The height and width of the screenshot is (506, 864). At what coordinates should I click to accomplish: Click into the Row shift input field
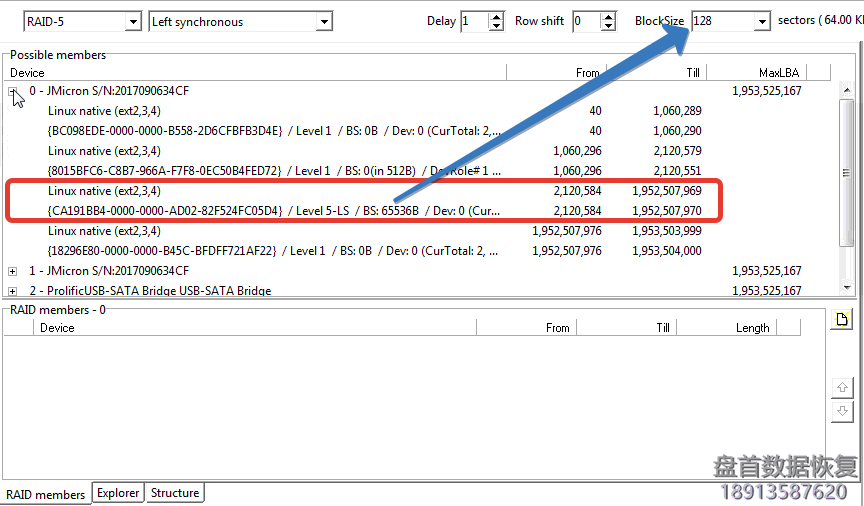(x=587, y=21)
